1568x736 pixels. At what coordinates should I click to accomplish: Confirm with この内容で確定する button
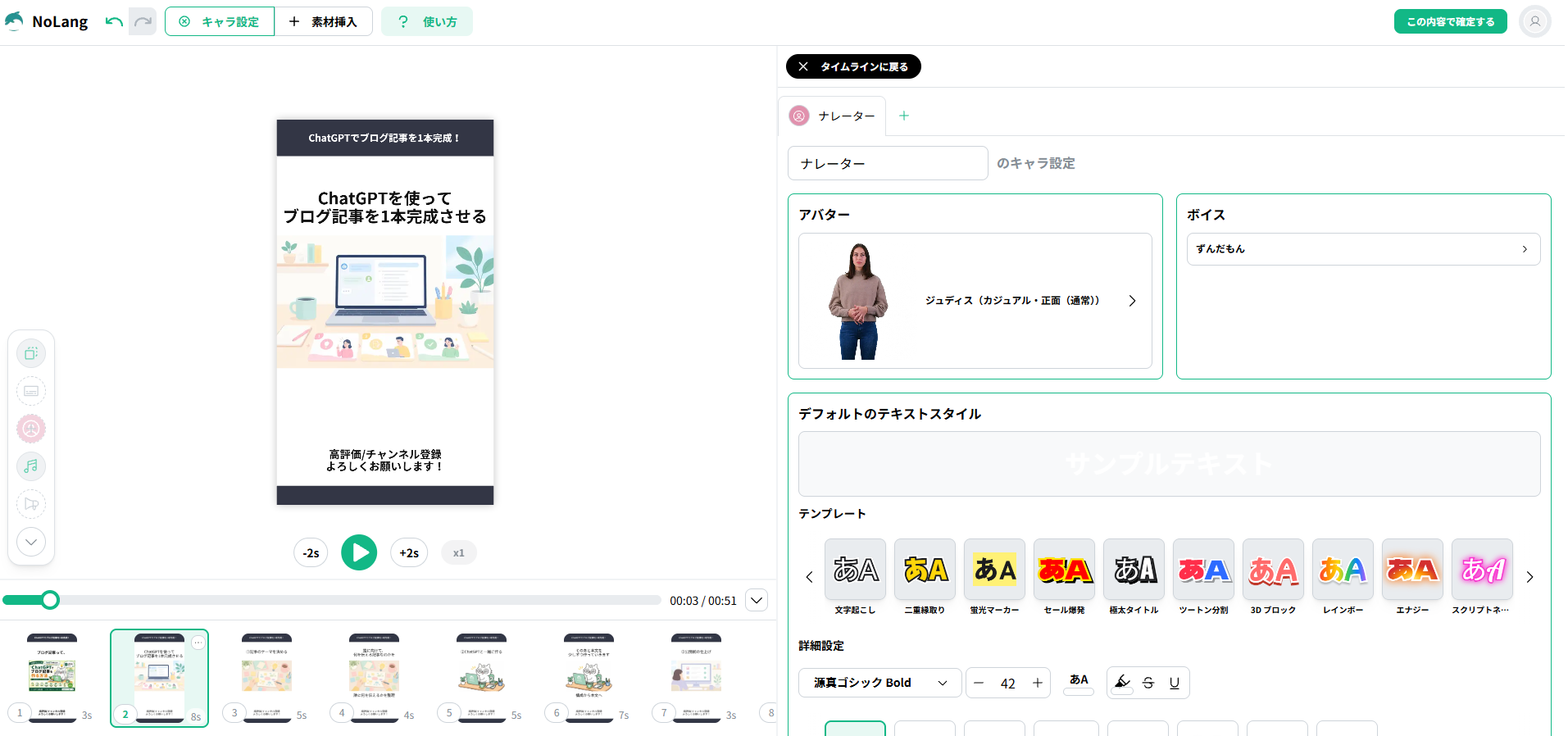pos(1450,21)
